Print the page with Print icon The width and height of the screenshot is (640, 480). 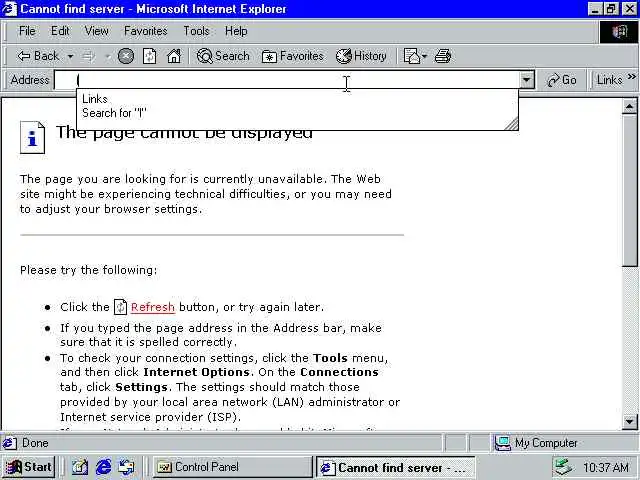(443, 56)
